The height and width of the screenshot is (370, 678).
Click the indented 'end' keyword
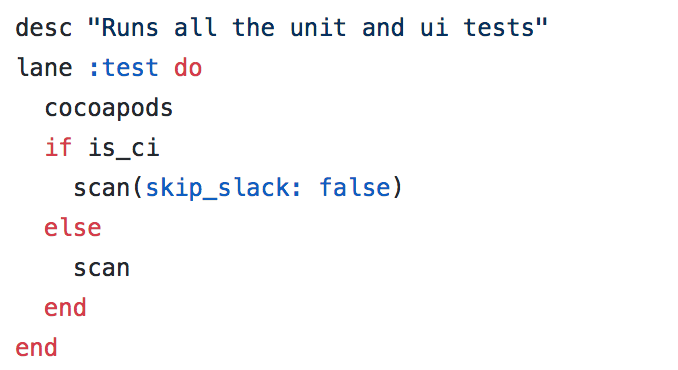pos(65,307)
